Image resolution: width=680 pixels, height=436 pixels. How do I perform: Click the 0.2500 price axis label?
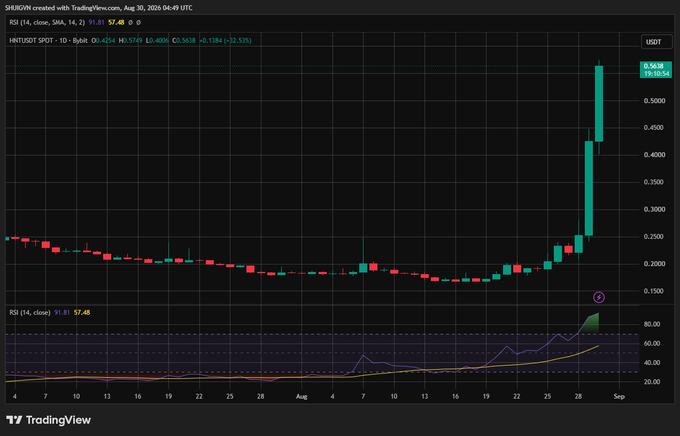click(654, 236)
